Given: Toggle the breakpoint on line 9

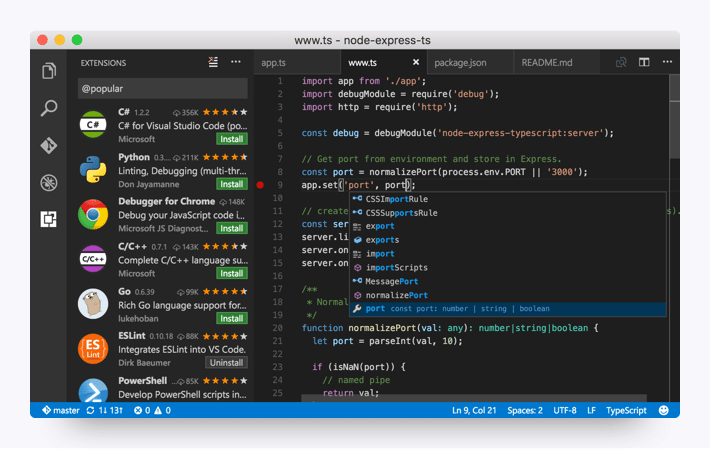Looking at the screenshot, I should [x=260, y=185].
